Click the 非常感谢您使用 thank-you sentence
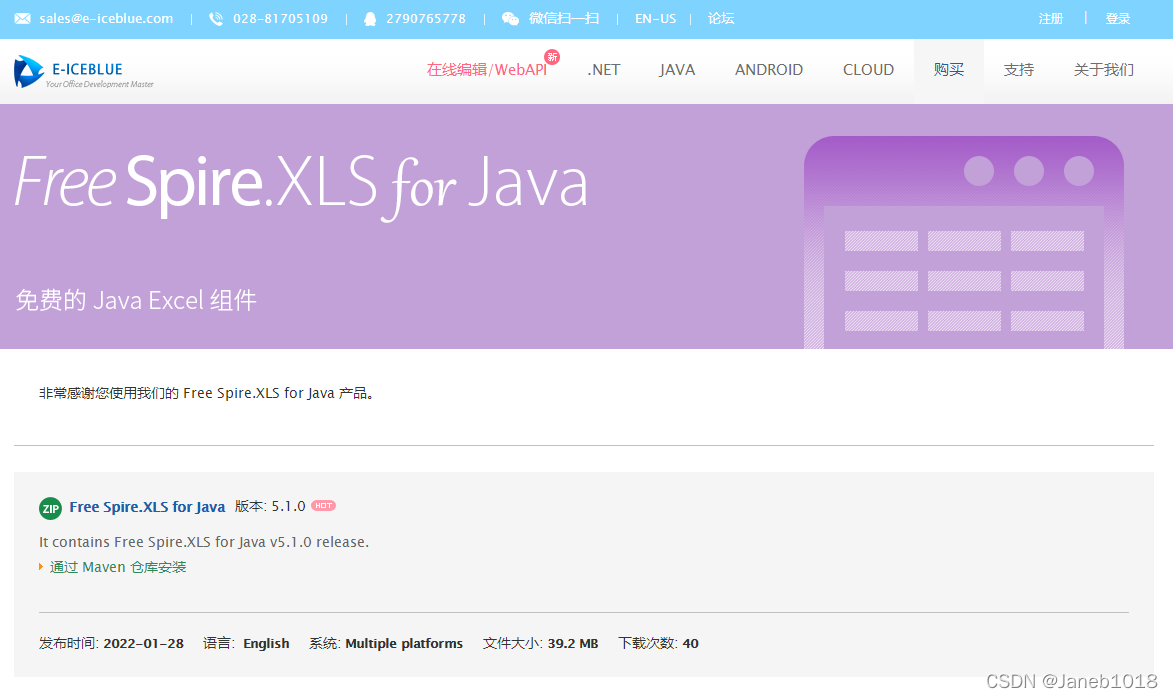Image resolution: width=1173 pixels, height=698 pixels. [x=206, y=393]
